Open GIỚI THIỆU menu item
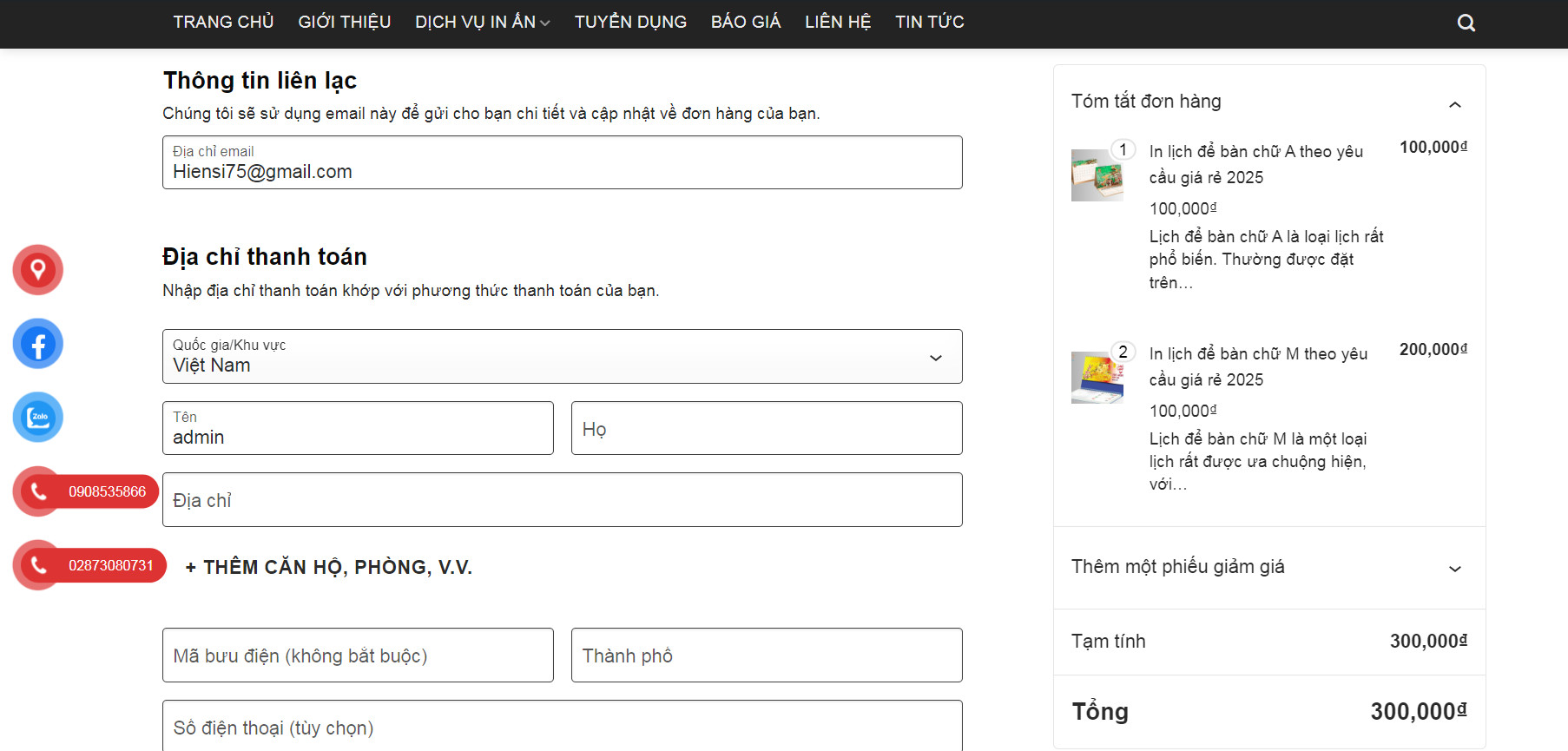Screen dimensions: 1568x751 pyautogui.click(x=345, y=22)
